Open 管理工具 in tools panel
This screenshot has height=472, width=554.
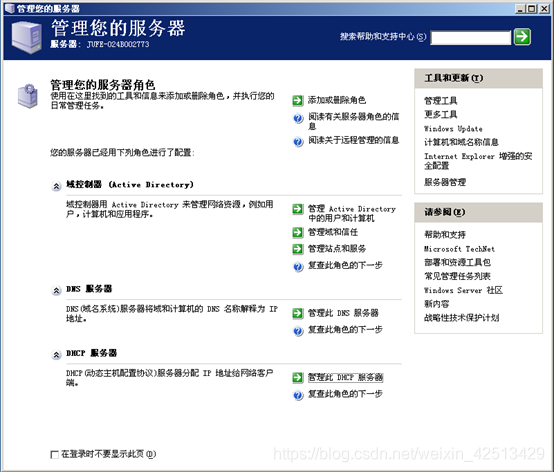tap(441, 101)
